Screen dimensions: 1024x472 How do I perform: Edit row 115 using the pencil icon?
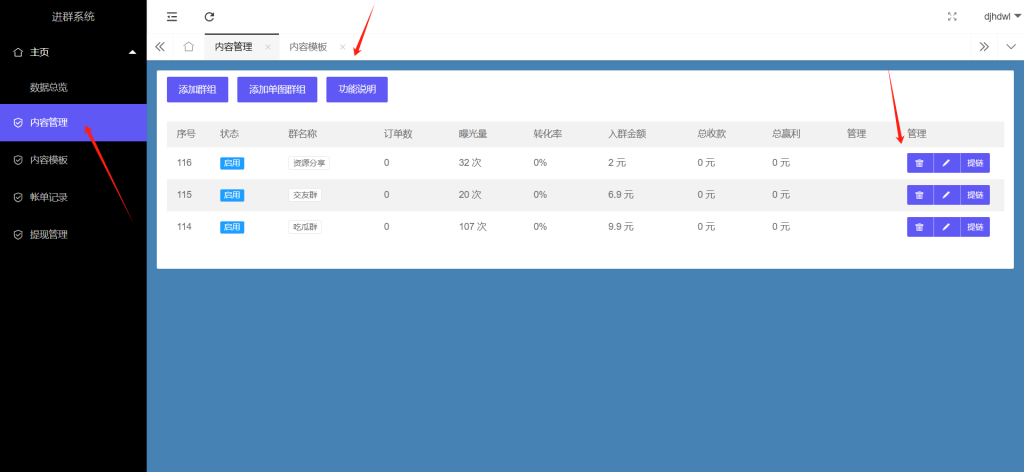pos(946,195)
